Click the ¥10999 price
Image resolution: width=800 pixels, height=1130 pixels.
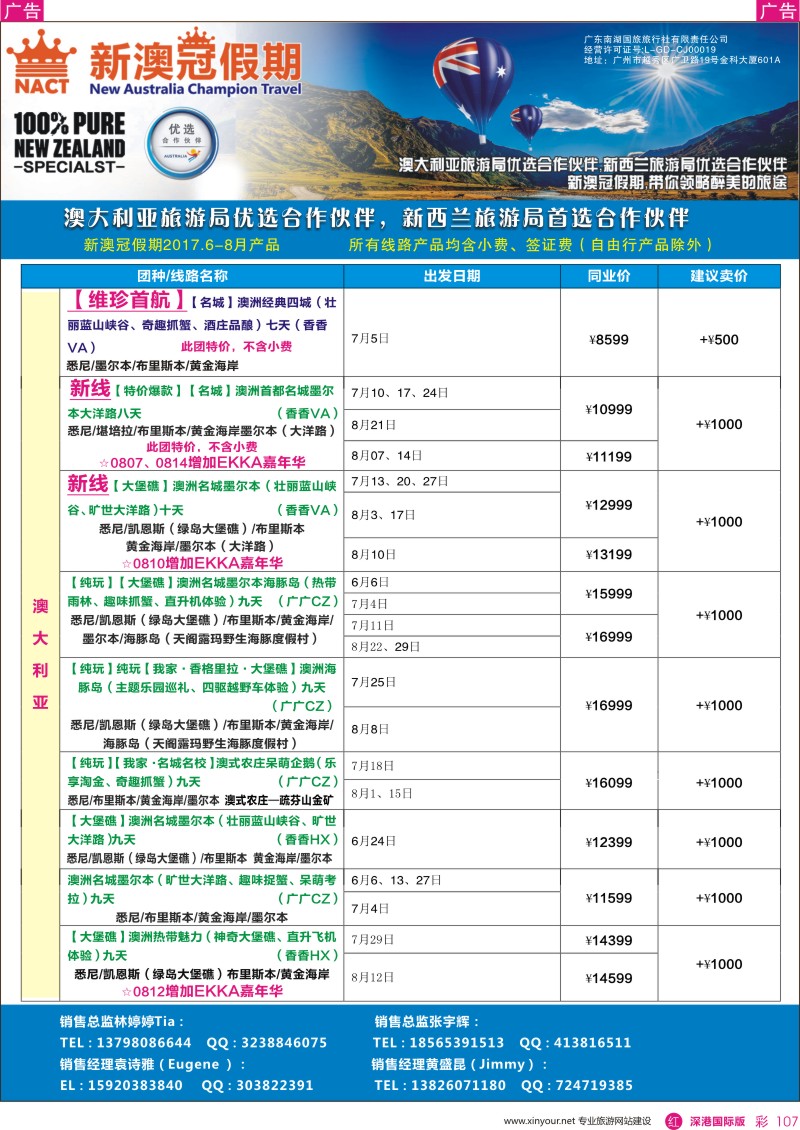pyautogui.click(x=609, y=409)
